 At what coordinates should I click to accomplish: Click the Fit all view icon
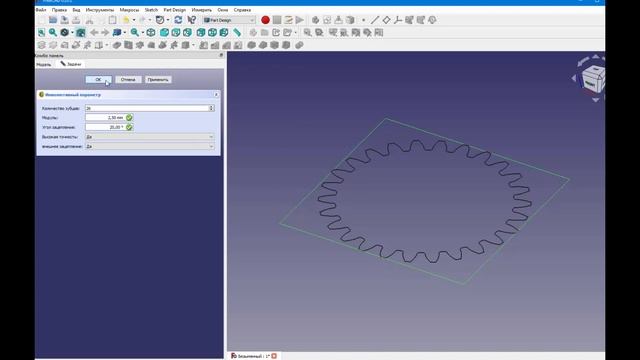click(x=42, y=33)
